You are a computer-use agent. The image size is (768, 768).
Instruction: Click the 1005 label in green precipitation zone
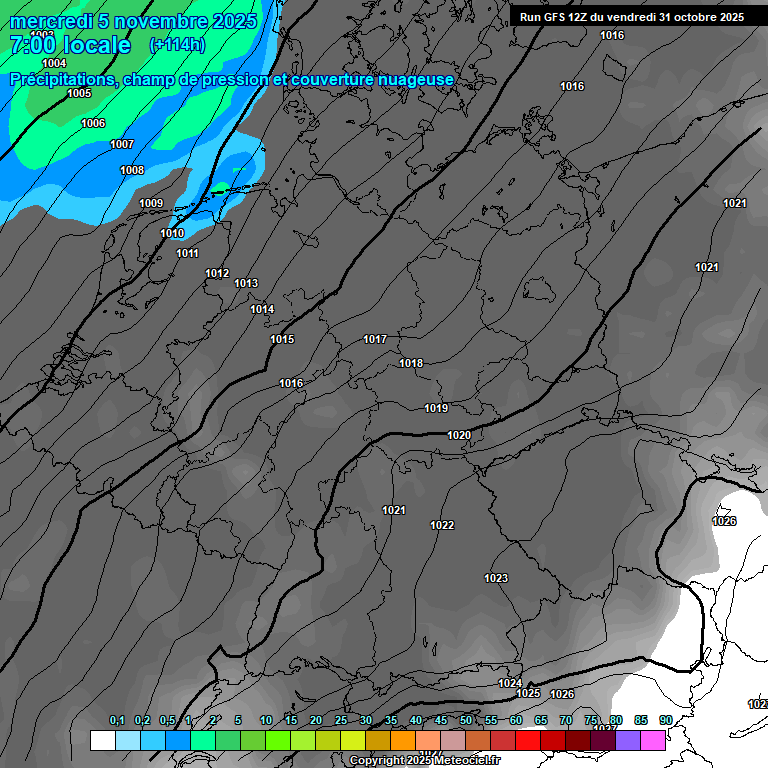[x=79, y=93]
